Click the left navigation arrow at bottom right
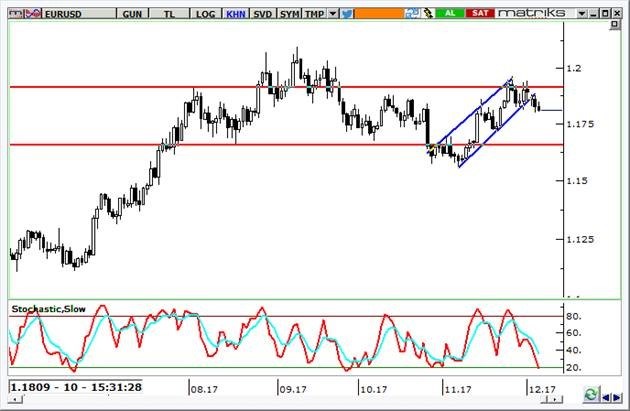This screenshot has width=630, height=411. 606,394
